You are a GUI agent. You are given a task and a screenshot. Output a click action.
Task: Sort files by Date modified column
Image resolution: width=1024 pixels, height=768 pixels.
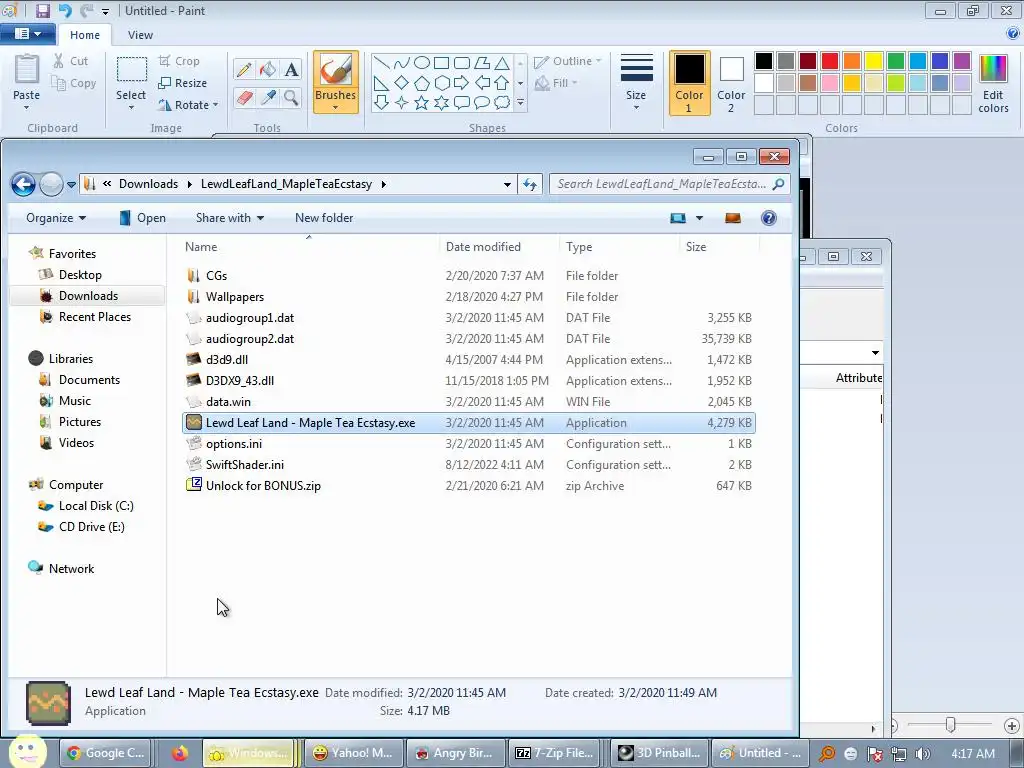500,247
